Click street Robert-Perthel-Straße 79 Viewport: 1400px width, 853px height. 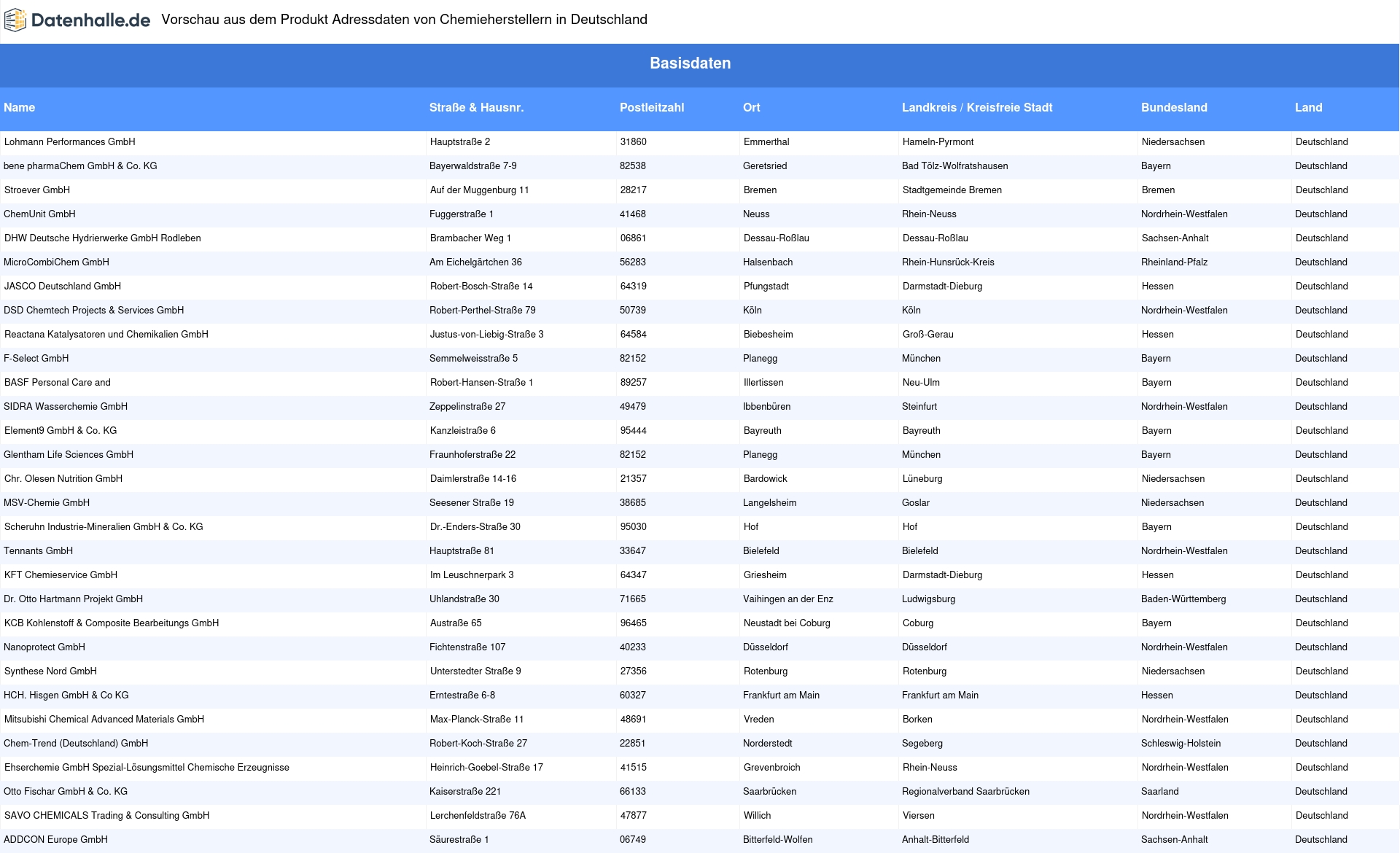[483, 311]
